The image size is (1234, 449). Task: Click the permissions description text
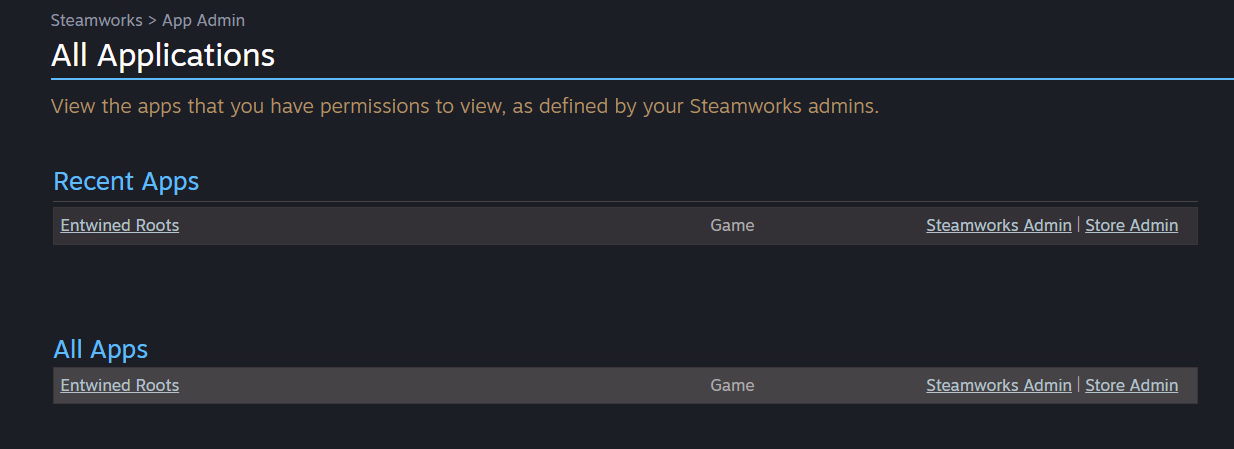click(x=465, y=106)
